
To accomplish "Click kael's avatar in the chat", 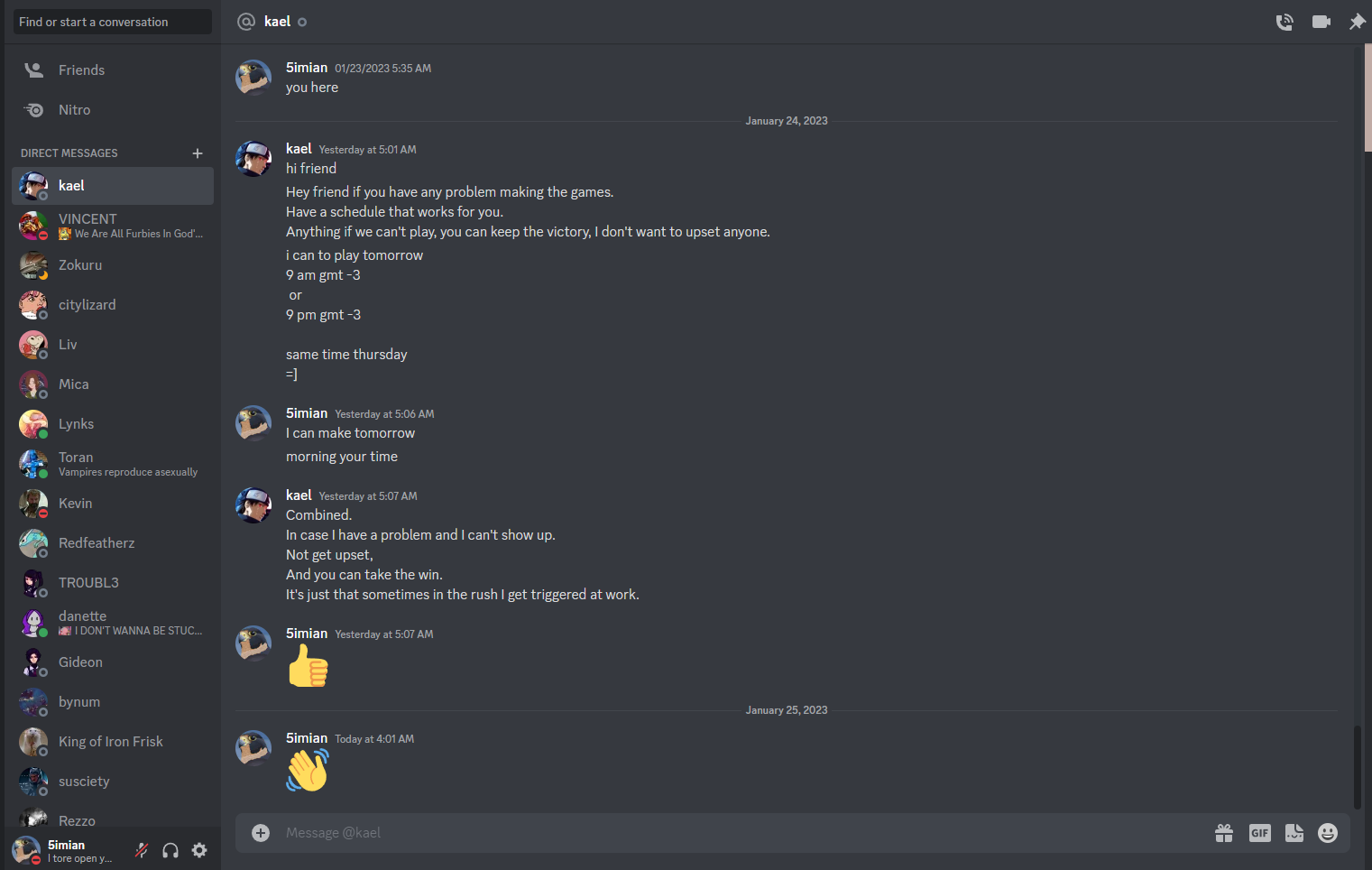I will [x=253, y=159].
